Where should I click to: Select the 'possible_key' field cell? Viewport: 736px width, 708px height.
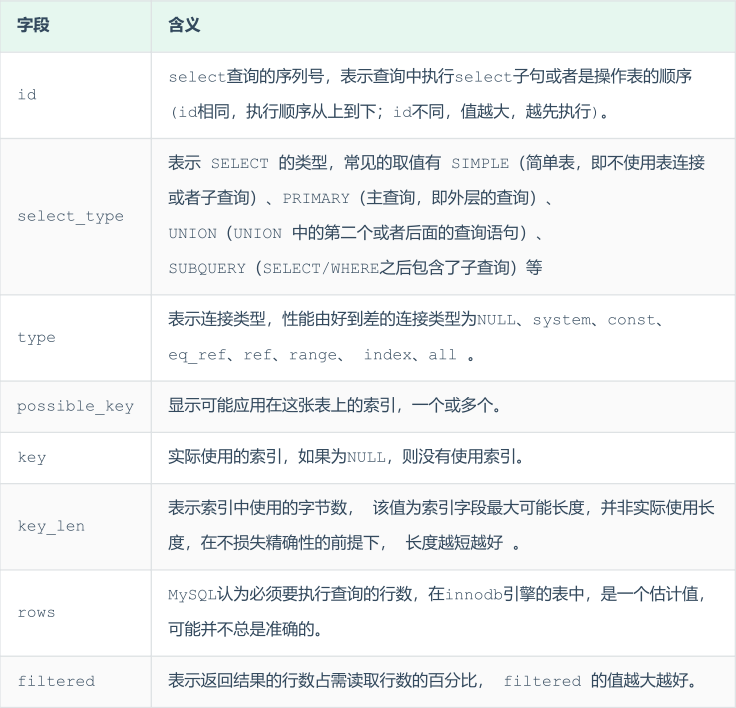(76, 407)
